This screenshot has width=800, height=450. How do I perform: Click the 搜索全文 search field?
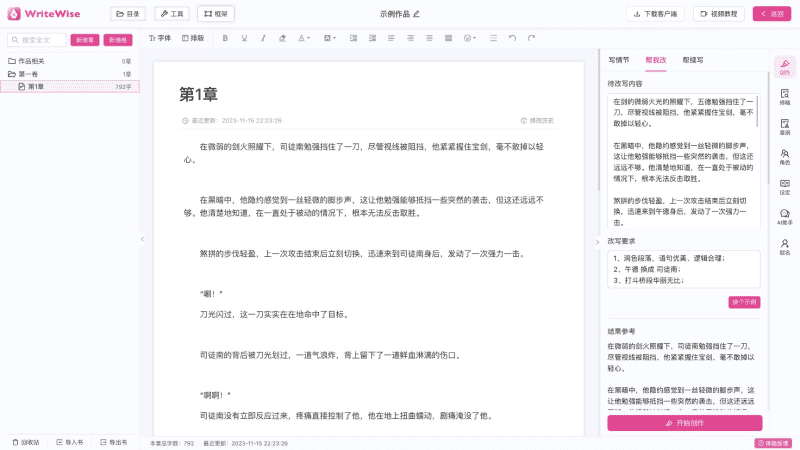(x=38, y=40)
